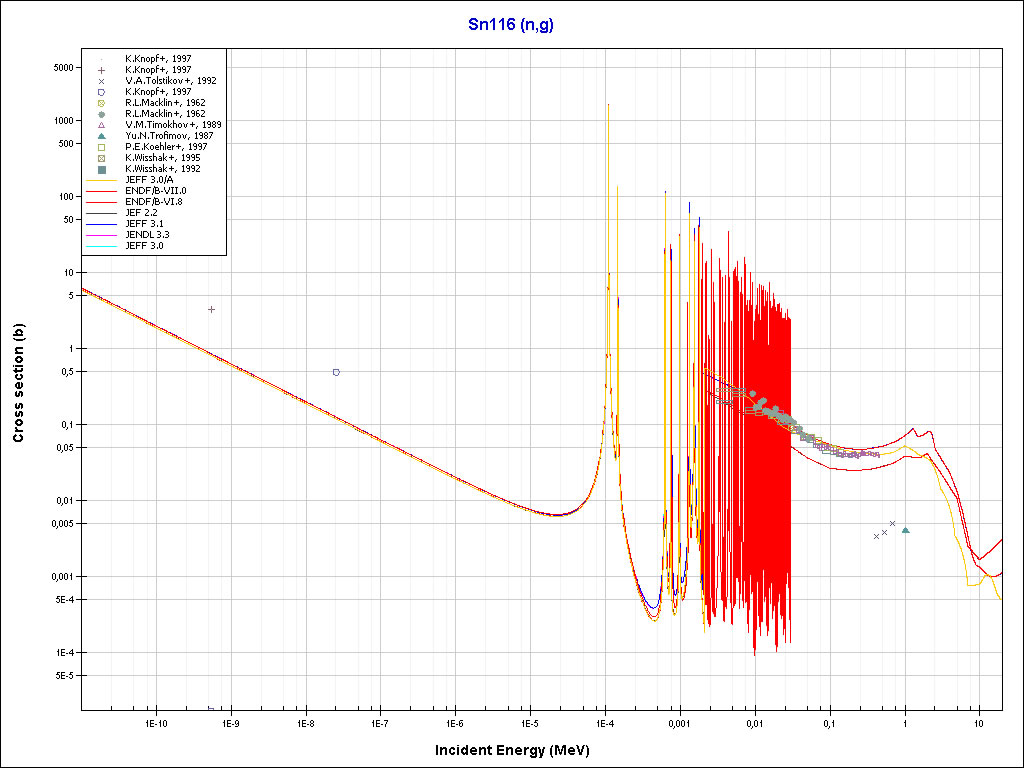Click the pentagon data point near 1E-8 MeV
This screenshot has width=1024, height=768.
[x=336, y=372]
